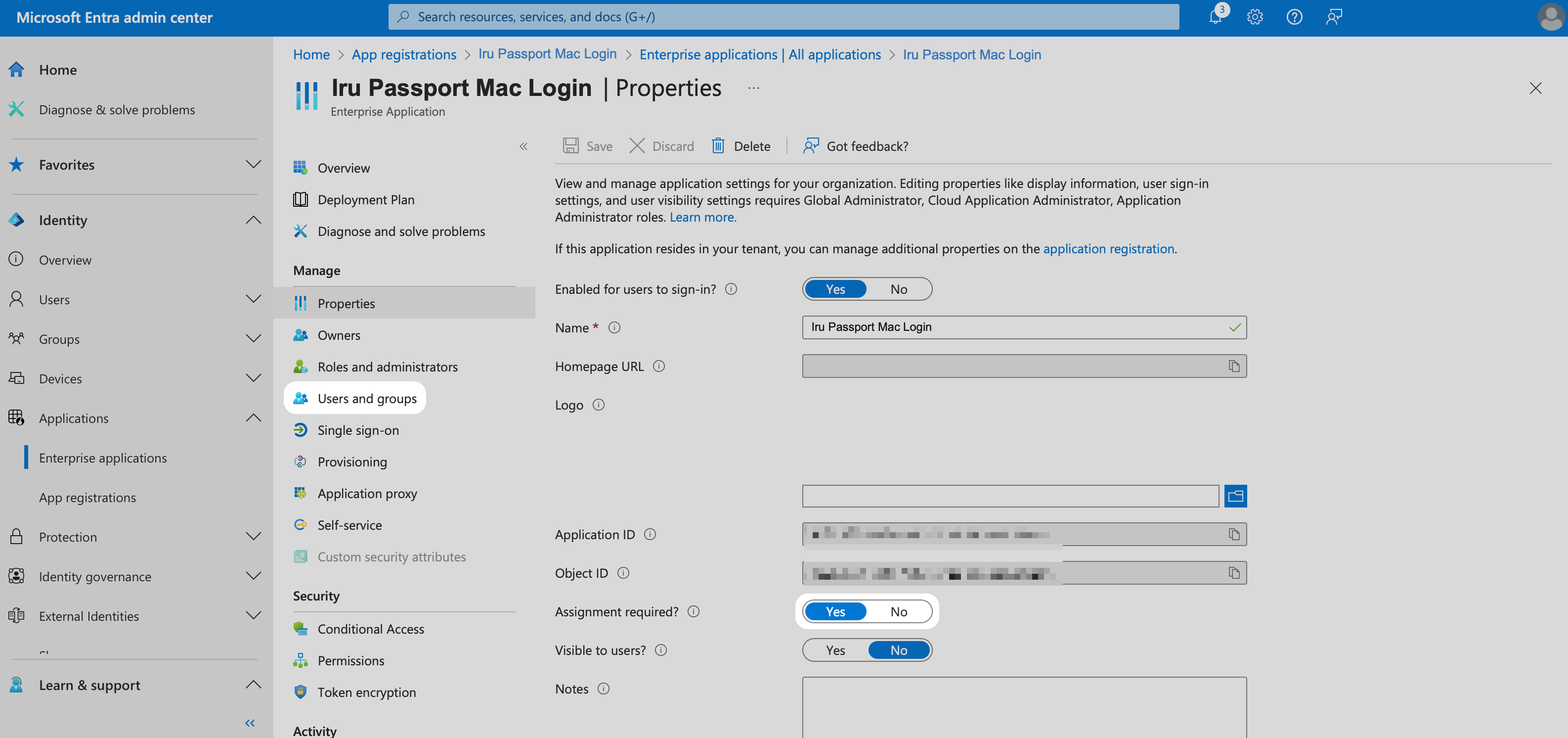Show info tip next to Logo
The width and height of the screenshot is (1568, 738).
coord(598,405)
